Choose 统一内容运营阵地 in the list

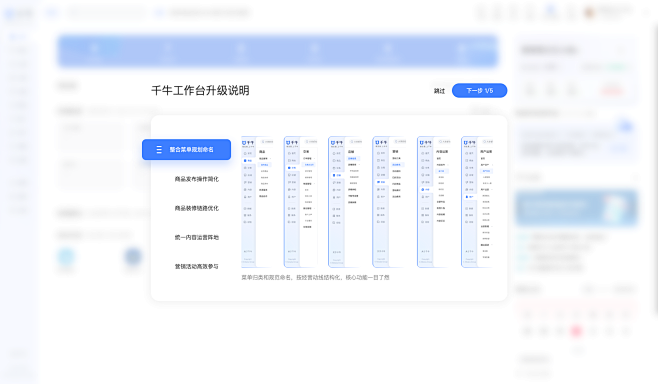click(196, 238)
